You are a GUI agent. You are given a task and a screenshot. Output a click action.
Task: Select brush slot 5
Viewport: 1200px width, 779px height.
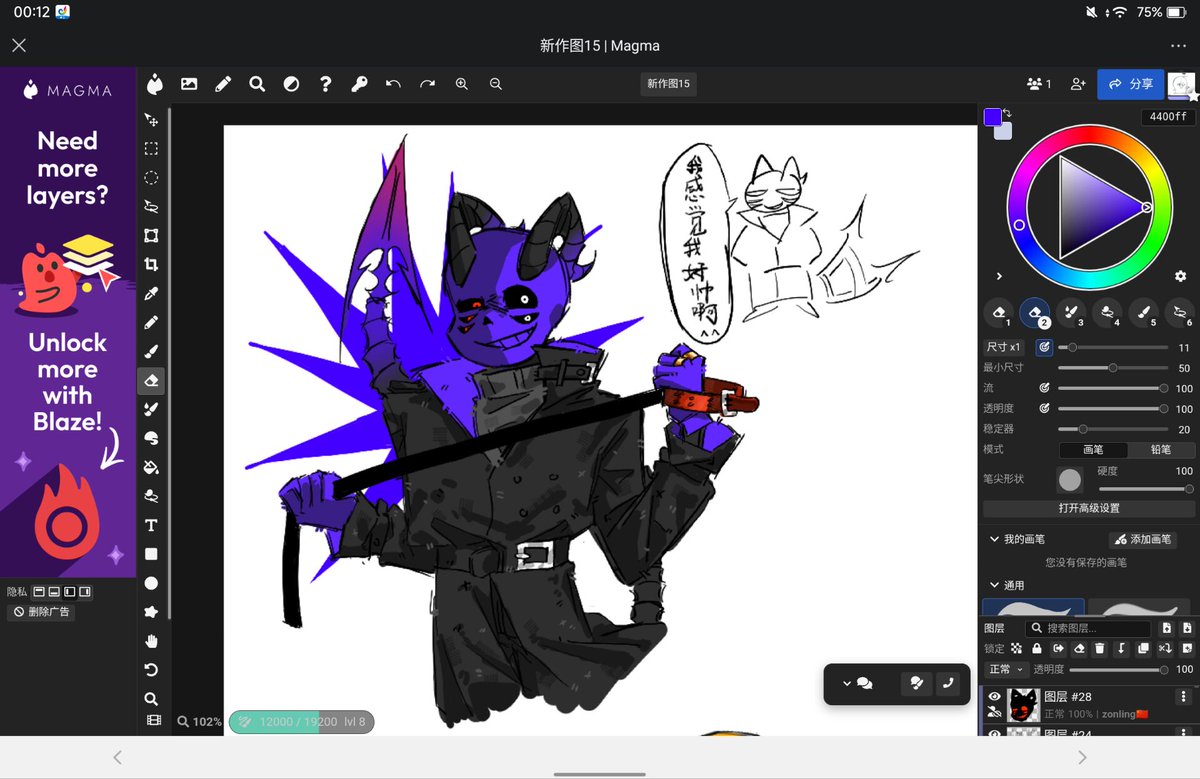1142,313
